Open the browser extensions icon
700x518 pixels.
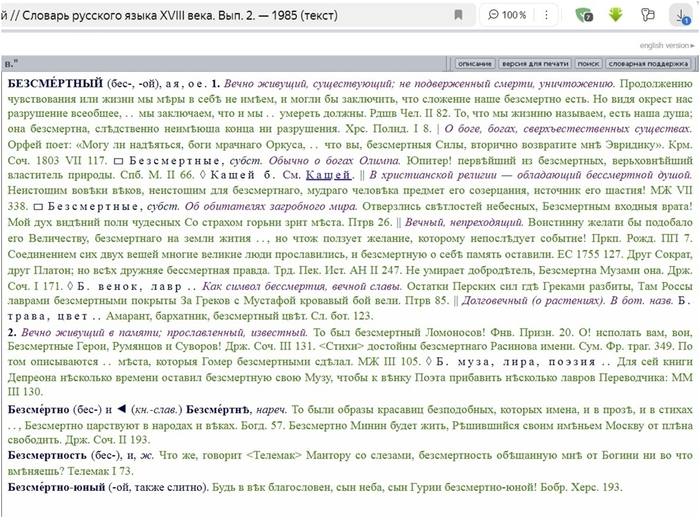coord(648,15)
